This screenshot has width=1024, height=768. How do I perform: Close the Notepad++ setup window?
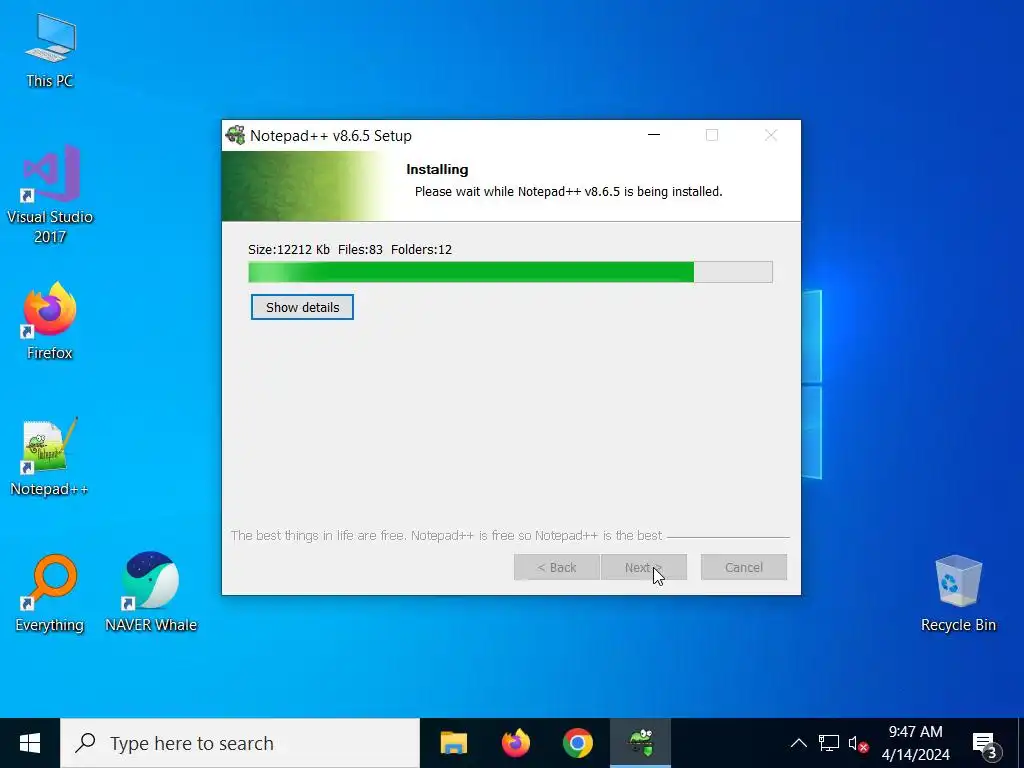tap(771, 135)
